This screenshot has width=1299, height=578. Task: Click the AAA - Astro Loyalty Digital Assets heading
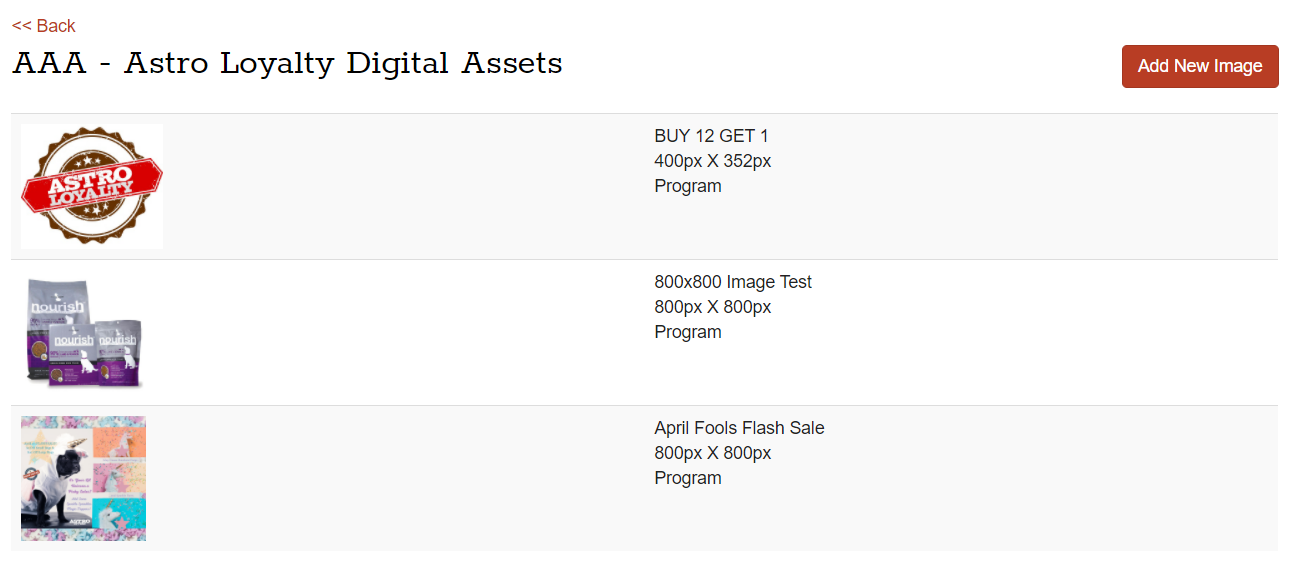[x=287, y=63]
